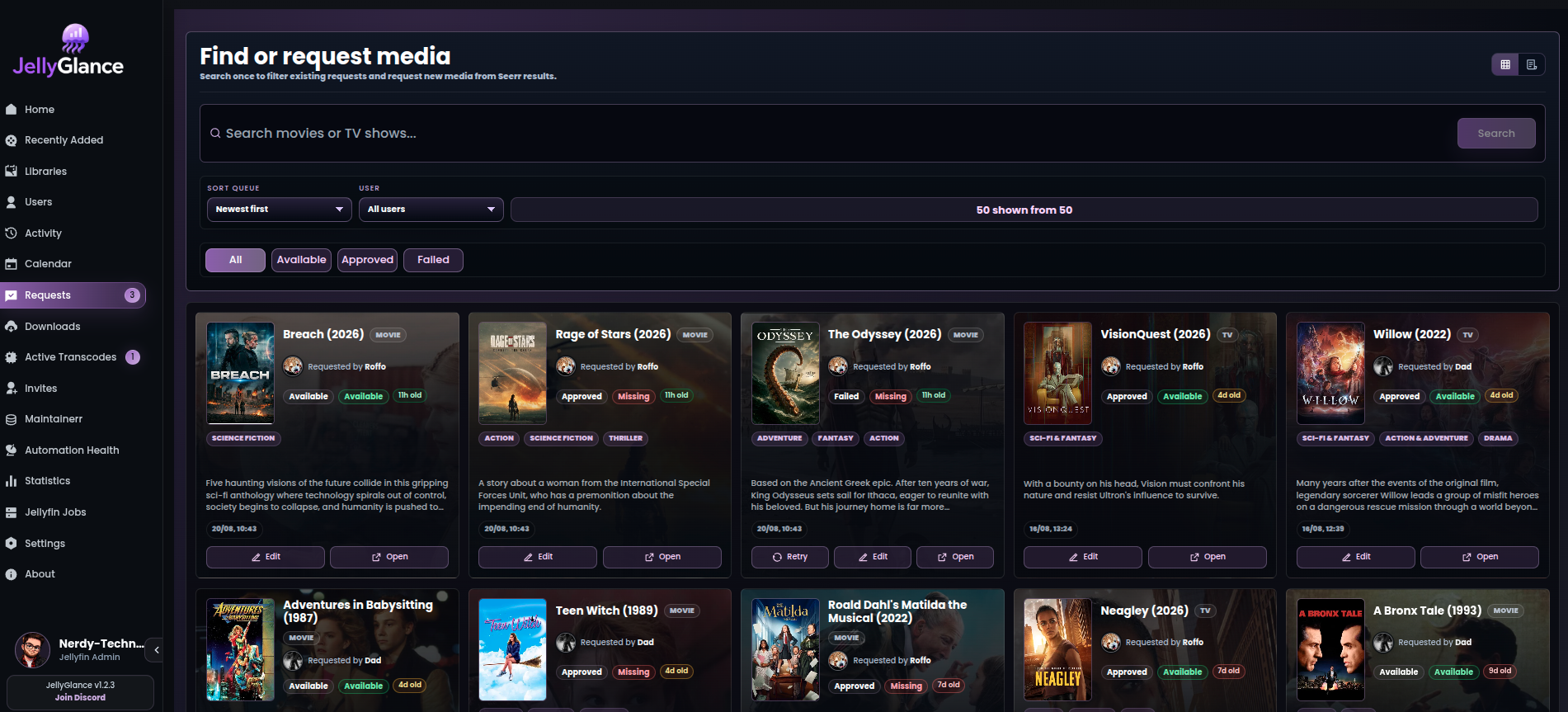The width and height of the screenshot is (1568, 712).
Task: Click Roffo's avatar on The Odyssey card
Action: 838,365
